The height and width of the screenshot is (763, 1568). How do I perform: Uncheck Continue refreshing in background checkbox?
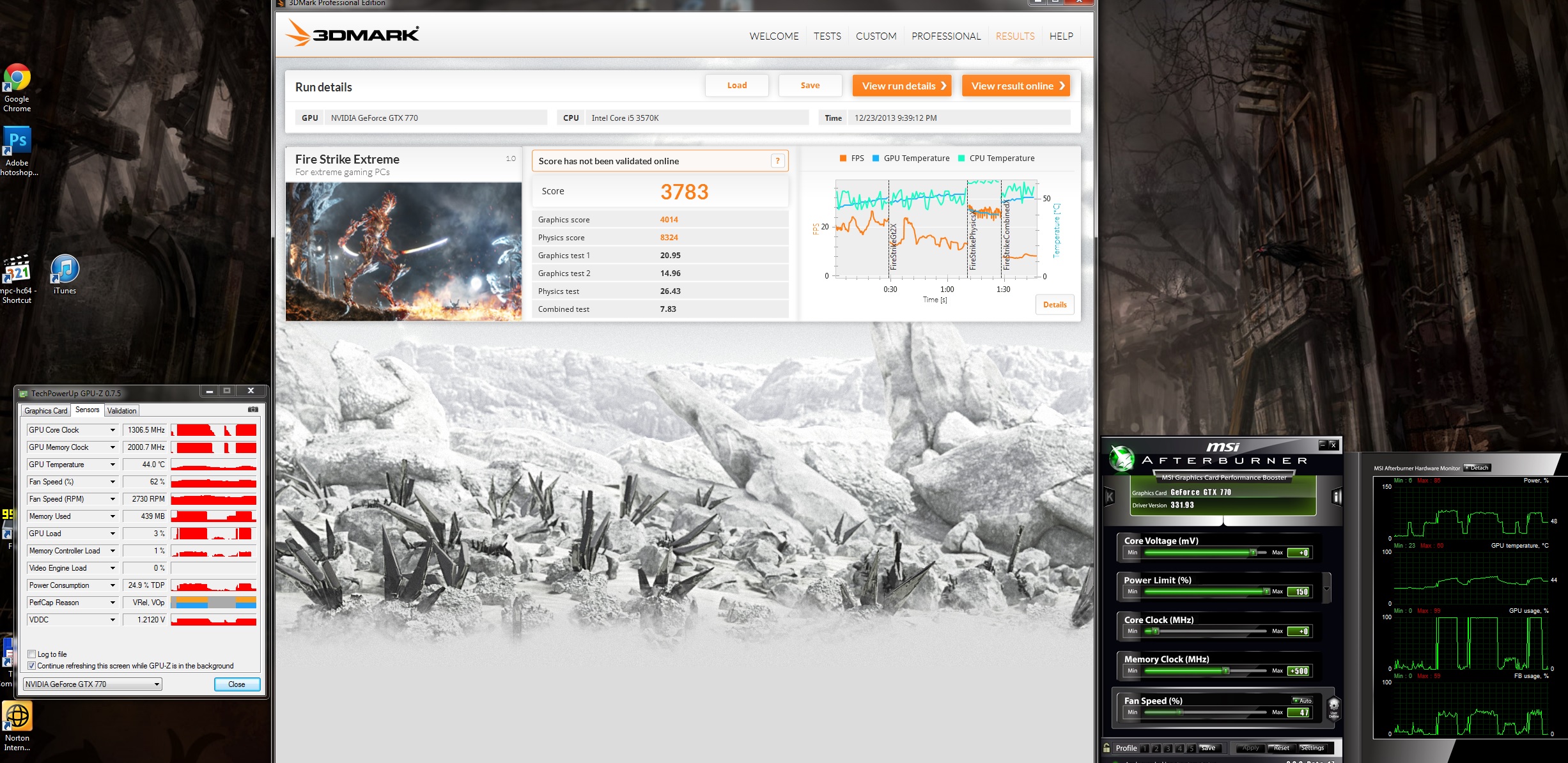pyautogui.click(x=32, y=666)
